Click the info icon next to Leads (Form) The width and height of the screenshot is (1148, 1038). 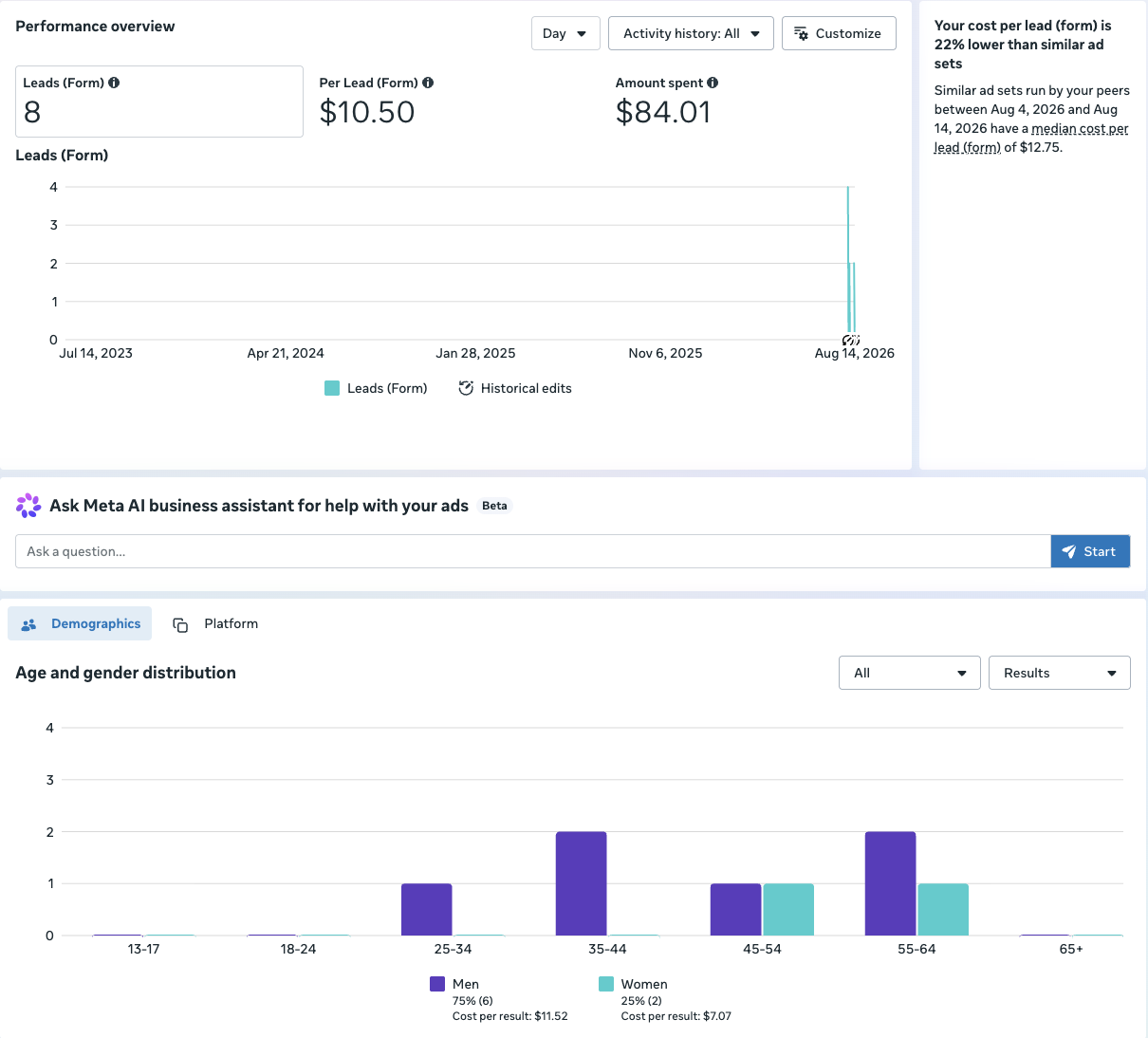point(114,83)
